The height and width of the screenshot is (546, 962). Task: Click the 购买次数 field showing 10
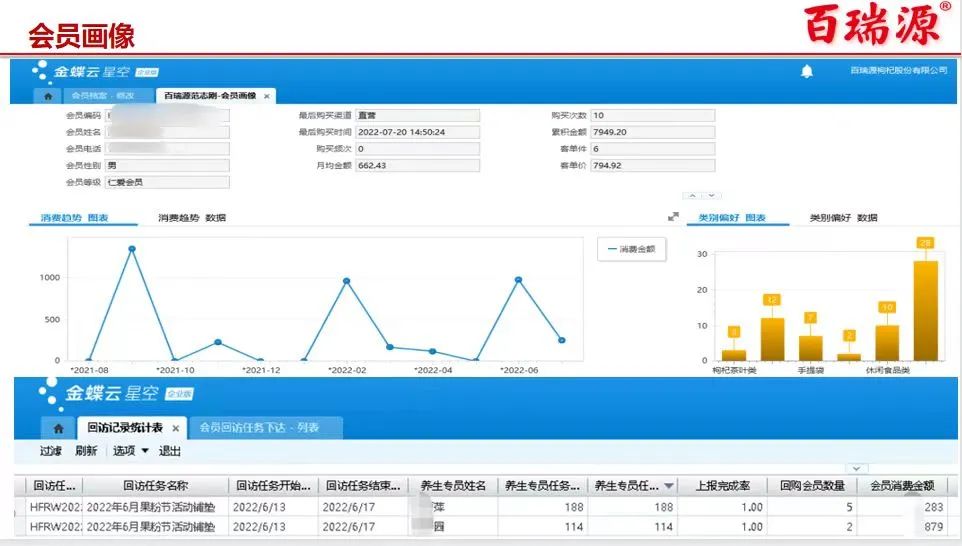coord(653,115)
